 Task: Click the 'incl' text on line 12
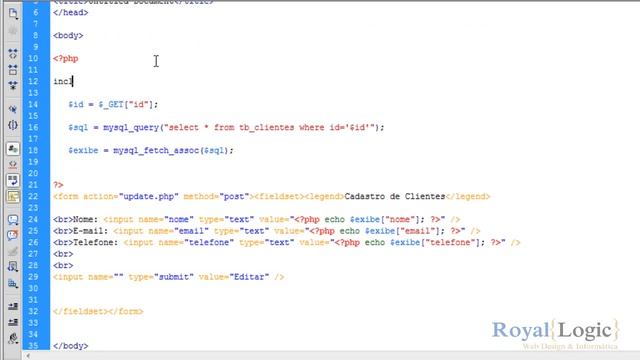point(62,81)
